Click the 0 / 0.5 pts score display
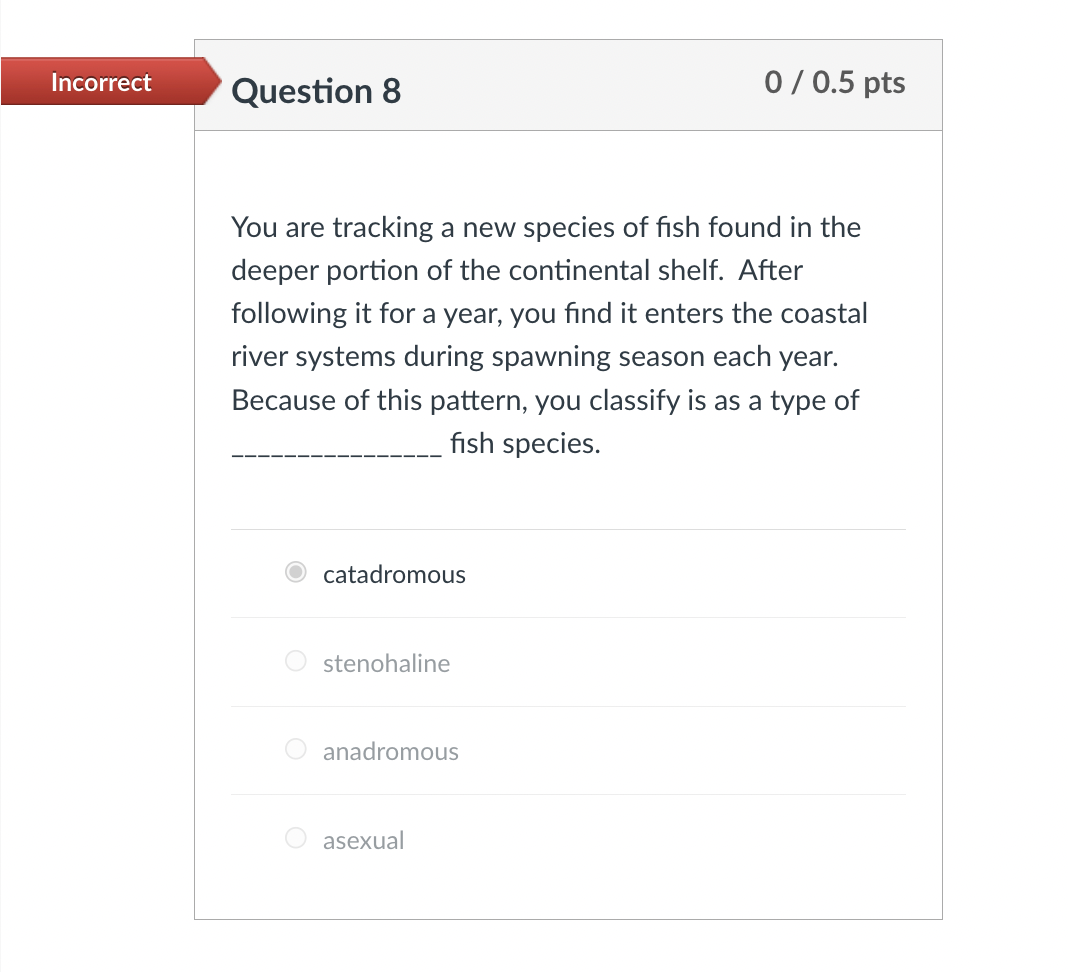The image size is (1068, 972). pos(836,83)
